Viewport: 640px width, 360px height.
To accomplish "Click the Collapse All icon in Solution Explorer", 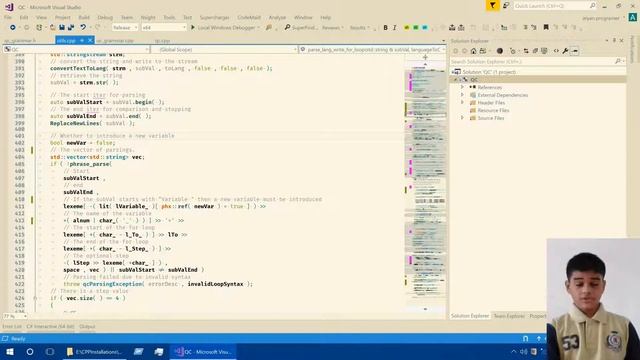I will point(535,51).
